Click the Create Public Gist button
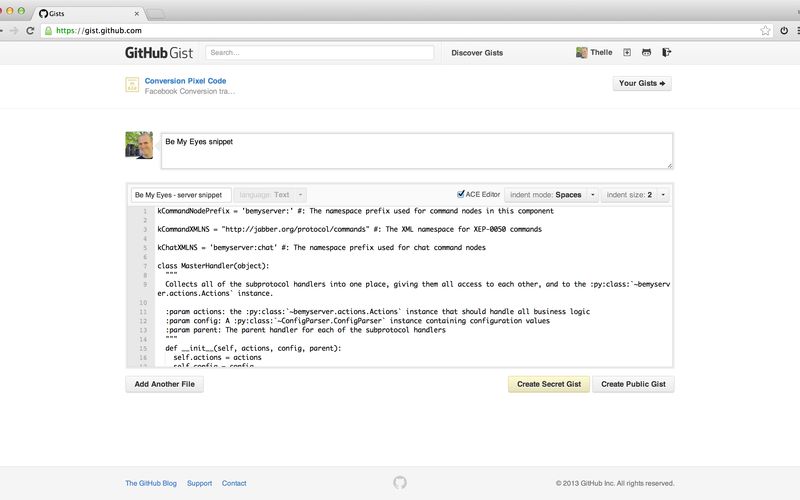This screenshot has width=800, height=500. [633, 384]
